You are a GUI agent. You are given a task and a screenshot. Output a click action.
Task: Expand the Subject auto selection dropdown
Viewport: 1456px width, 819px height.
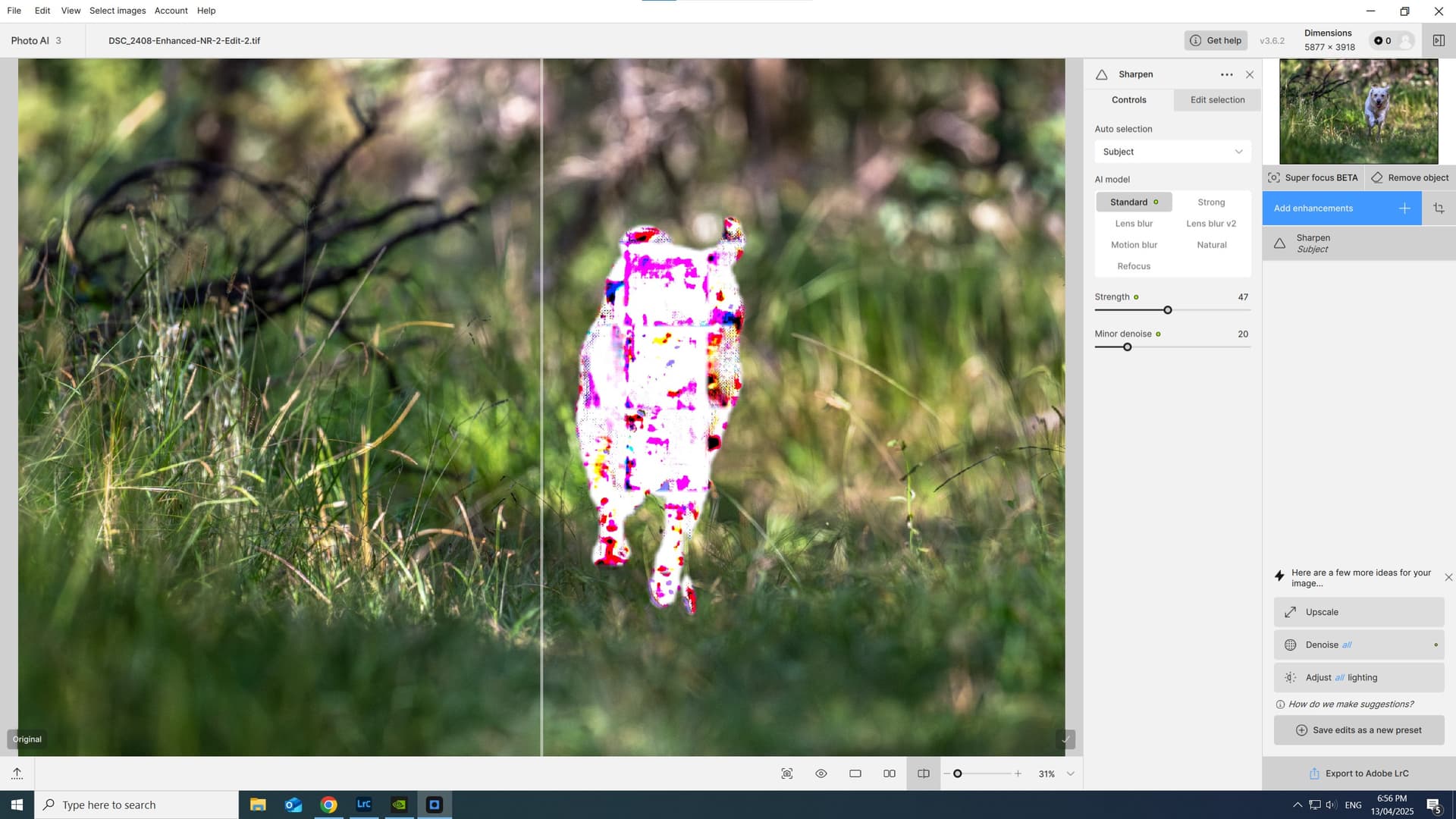(1172, 152)
